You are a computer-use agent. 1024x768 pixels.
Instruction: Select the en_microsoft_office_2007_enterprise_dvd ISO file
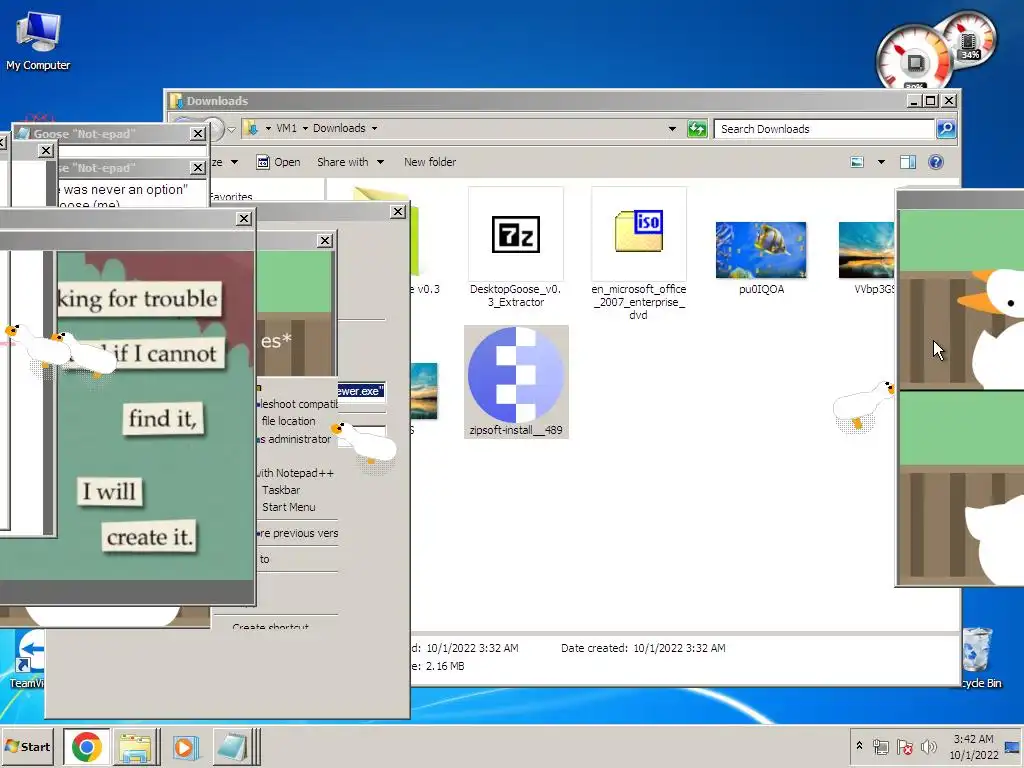(x=639, y=255)
